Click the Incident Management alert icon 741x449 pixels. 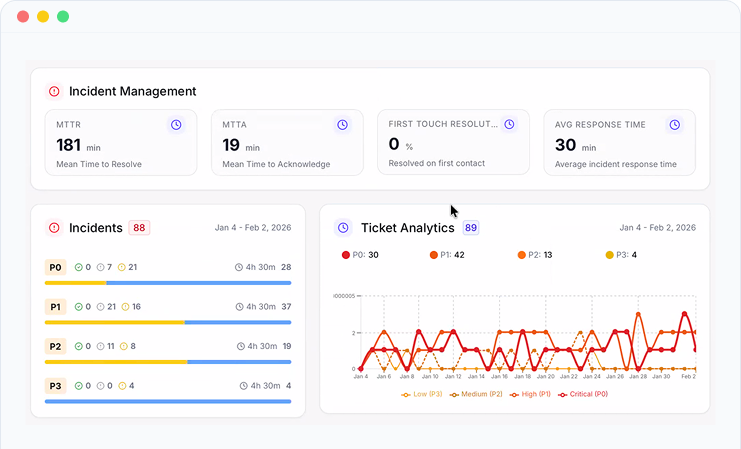click(53, 91)
